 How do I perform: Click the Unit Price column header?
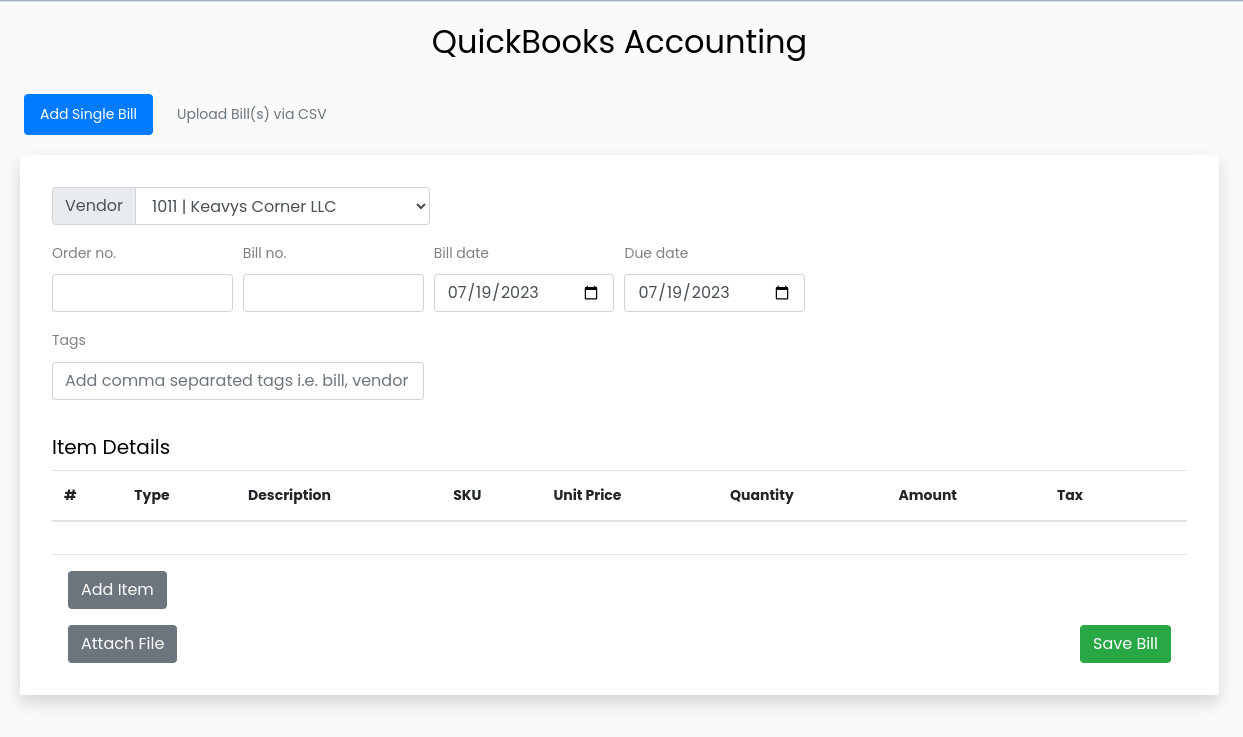587,495
